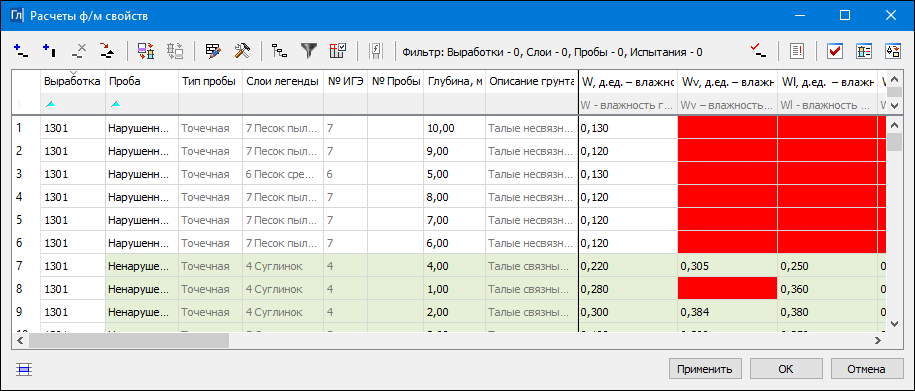Image resolution: width=915 pixels, height=391 pixels.
Task: Select the depth cell 10,00 in row 1
Action: tap(455, 127)
